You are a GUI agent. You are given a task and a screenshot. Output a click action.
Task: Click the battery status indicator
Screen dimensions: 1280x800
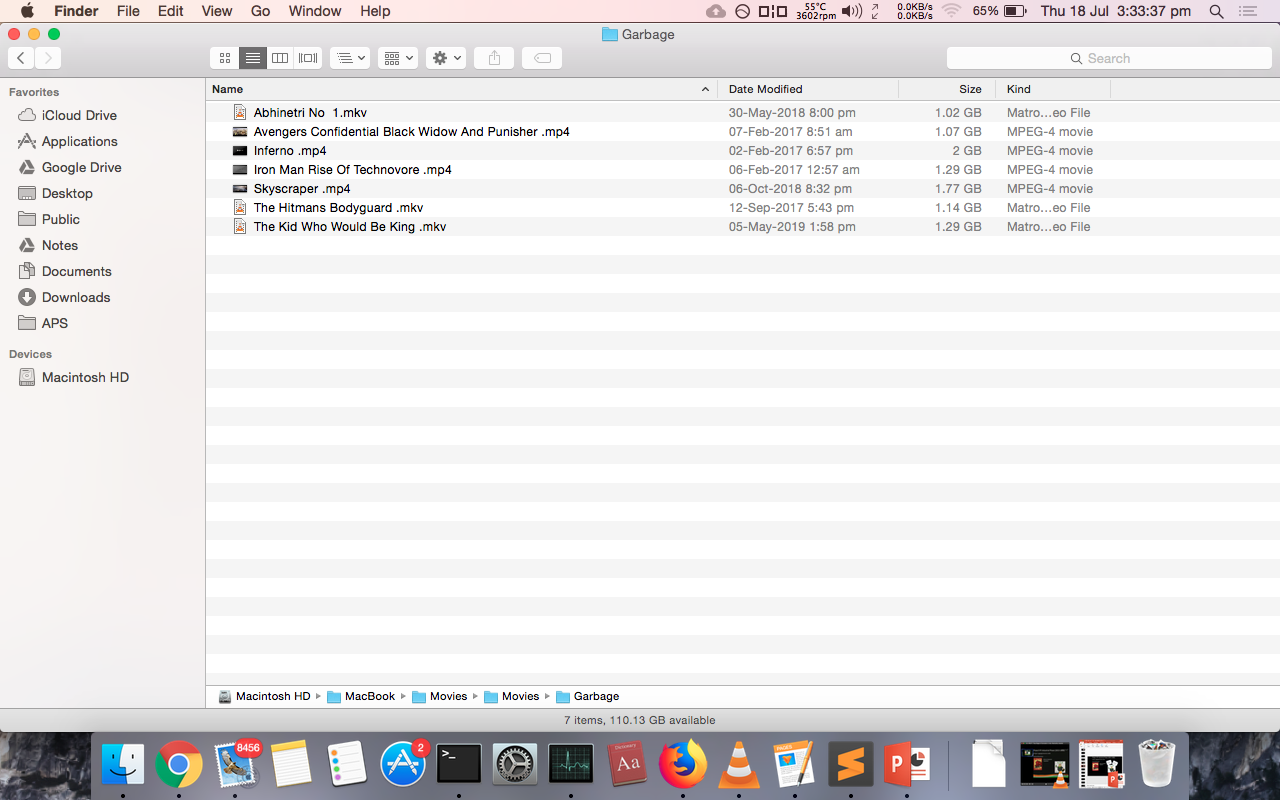[1000, 11]
